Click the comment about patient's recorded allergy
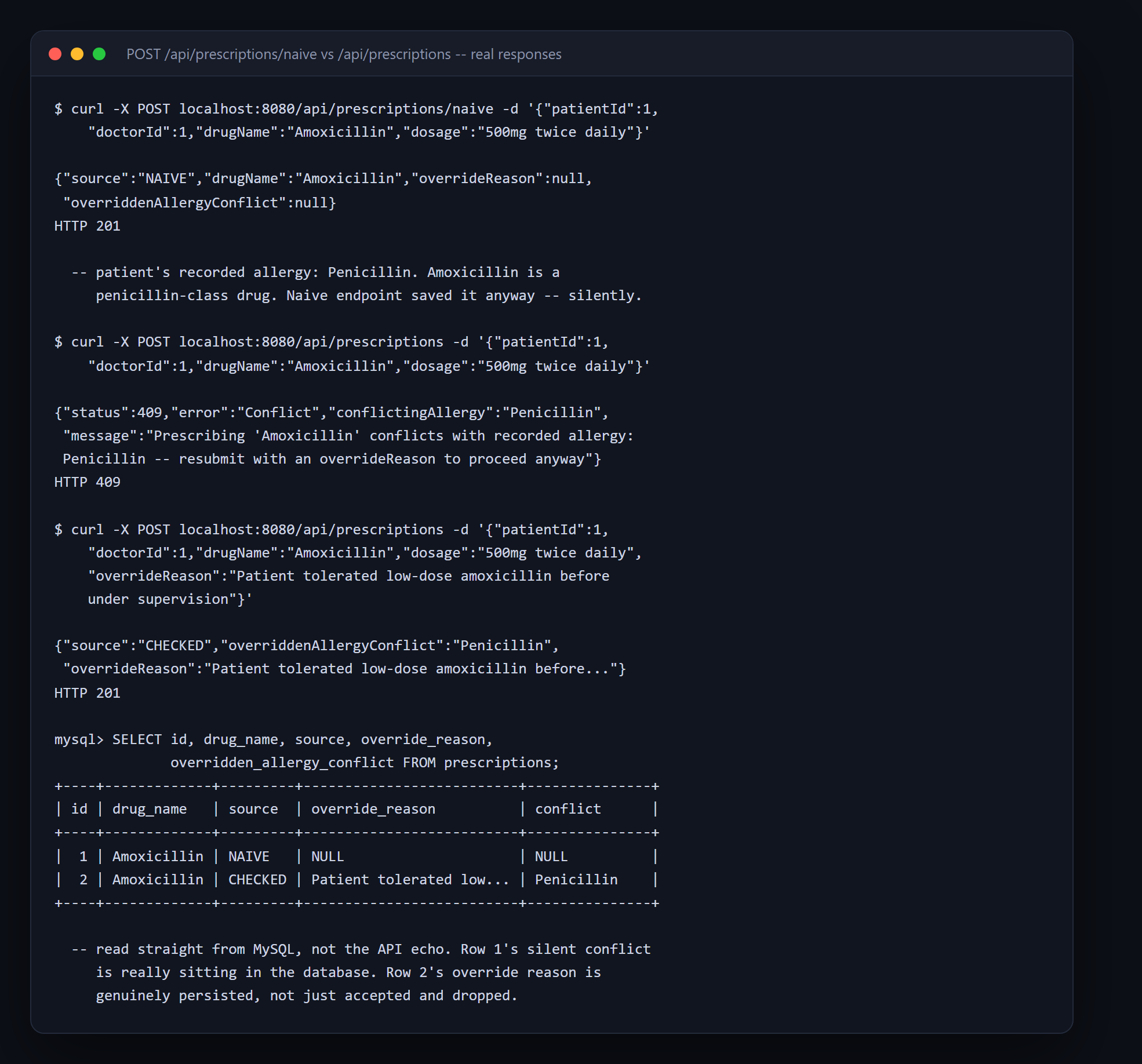 [x=357, y=284]
